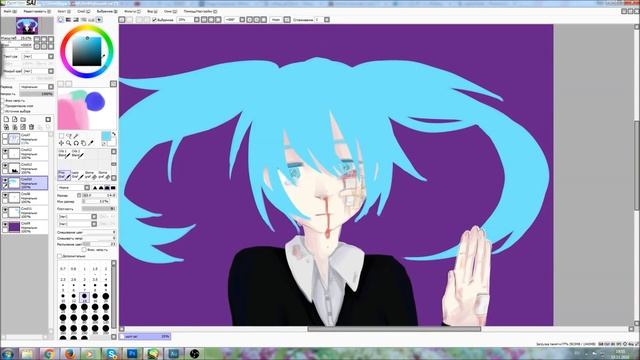Select the highlighted brush in tool tray
This screenshot has height=360, width=640.
(x=64, y=175)
